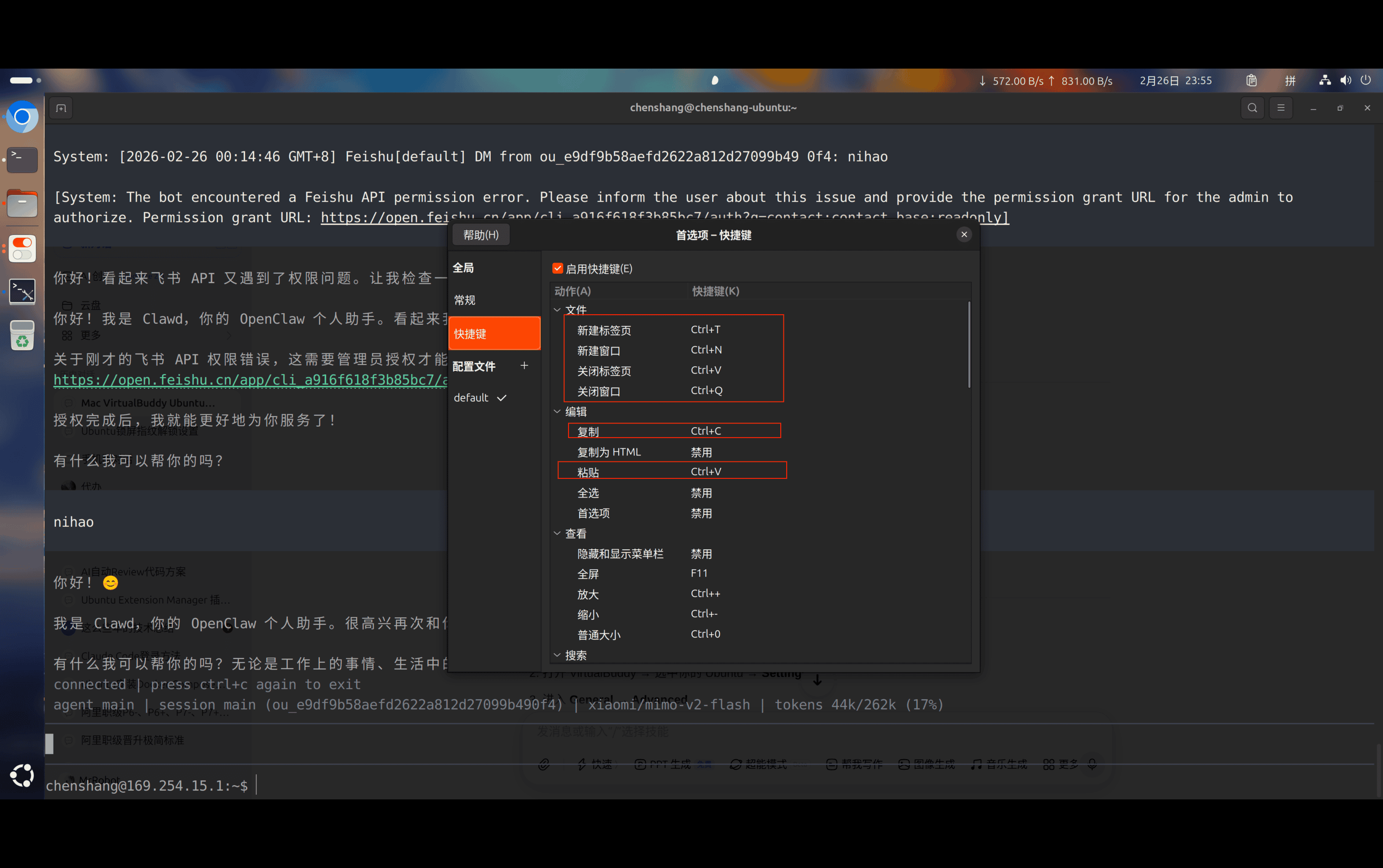Toggle the 启用快捷键(E) checkbox

(557, 268)
